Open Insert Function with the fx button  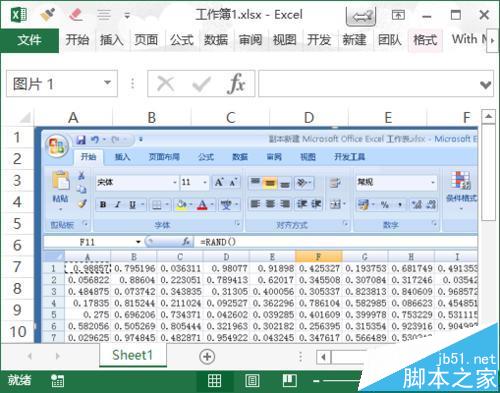[x=236, y=83]
